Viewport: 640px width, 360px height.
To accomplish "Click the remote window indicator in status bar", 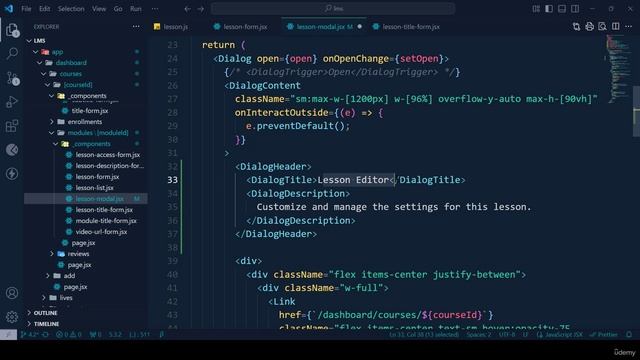I will 8,335.
